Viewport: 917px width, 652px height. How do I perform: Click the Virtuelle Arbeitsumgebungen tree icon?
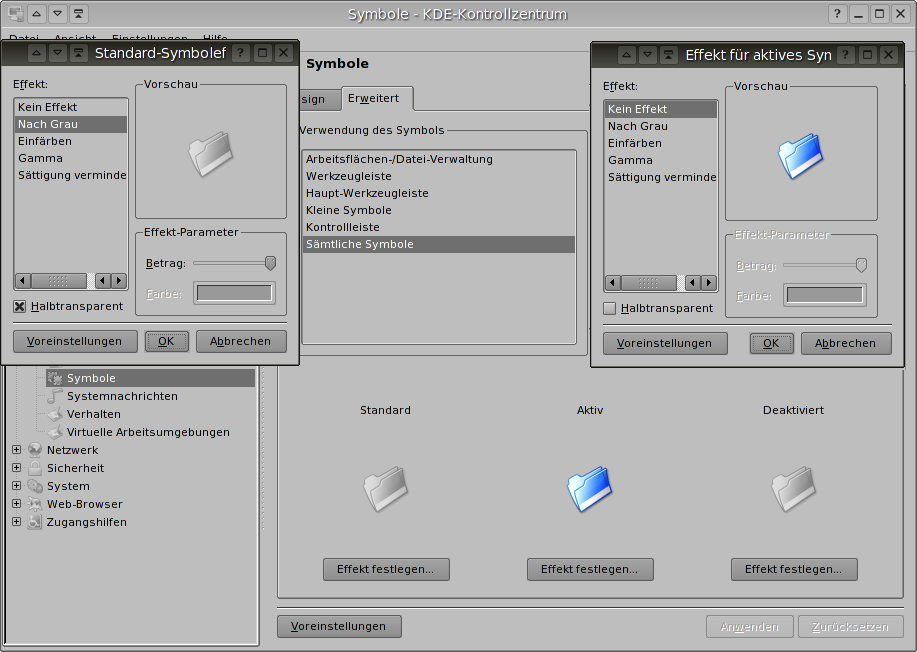click(55, 432)
